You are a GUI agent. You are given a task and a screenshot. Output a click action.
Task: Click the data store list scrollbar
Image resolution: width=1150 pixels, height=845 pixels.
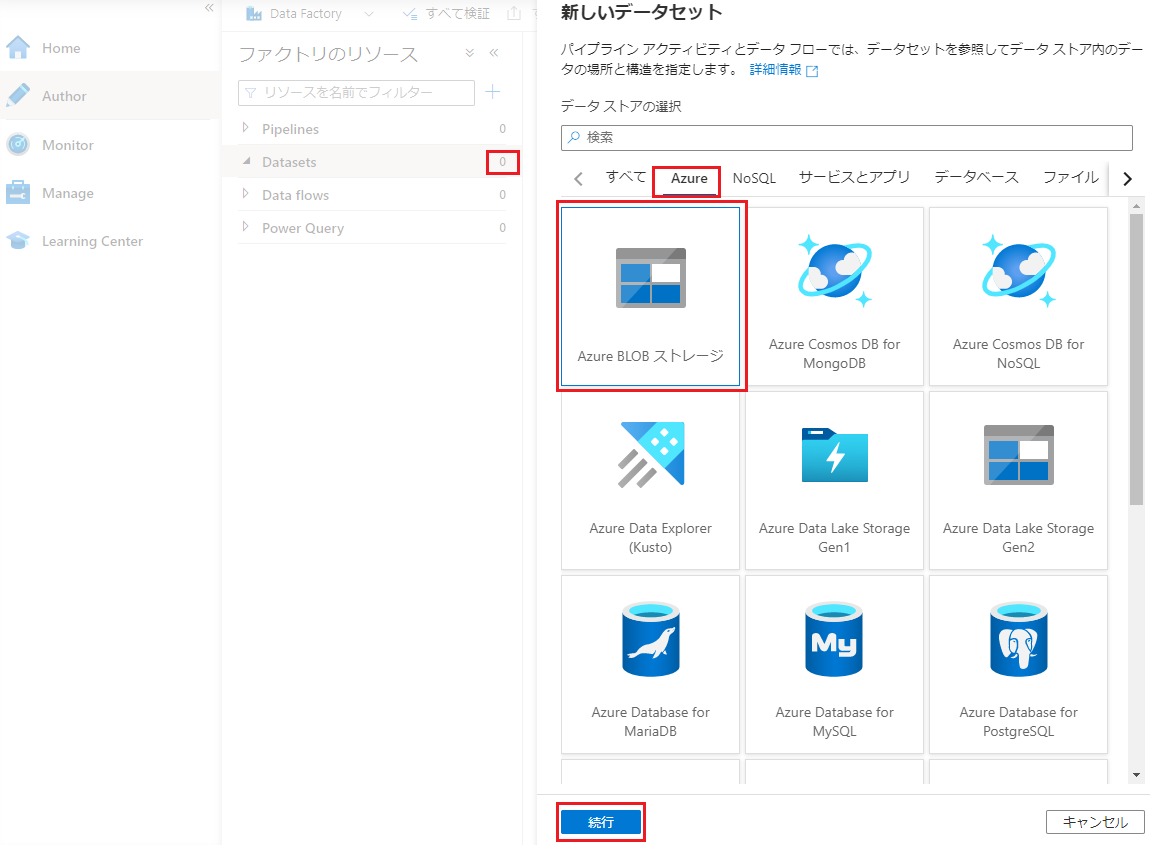[x=1136, y=359]
